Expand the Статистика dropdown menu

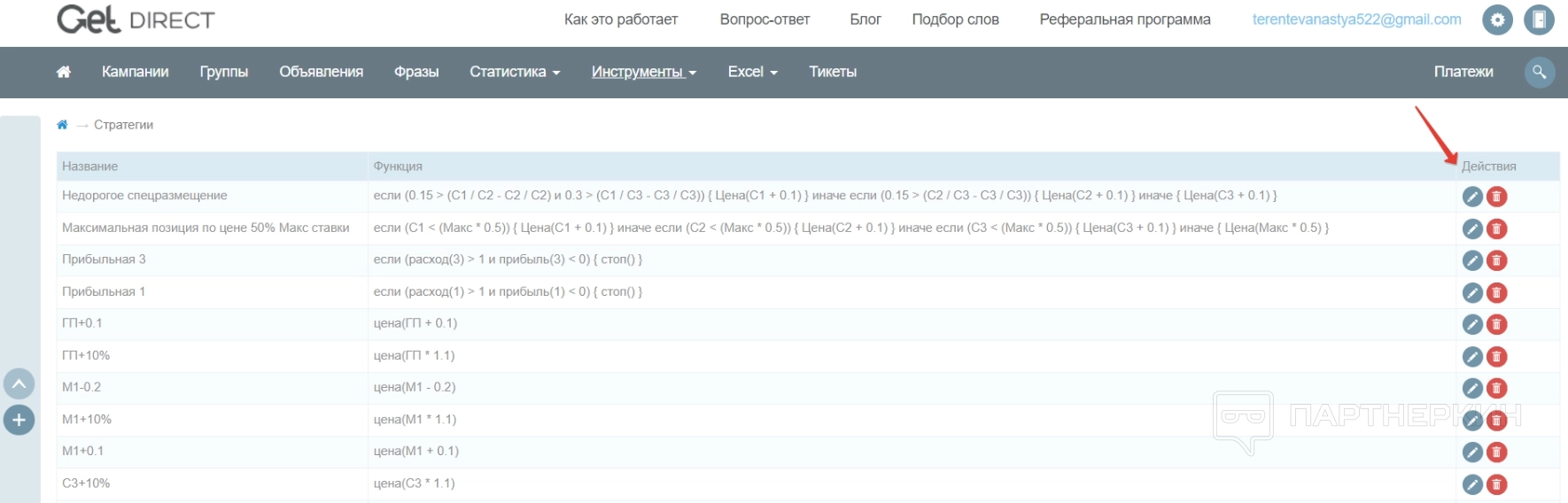515,72
